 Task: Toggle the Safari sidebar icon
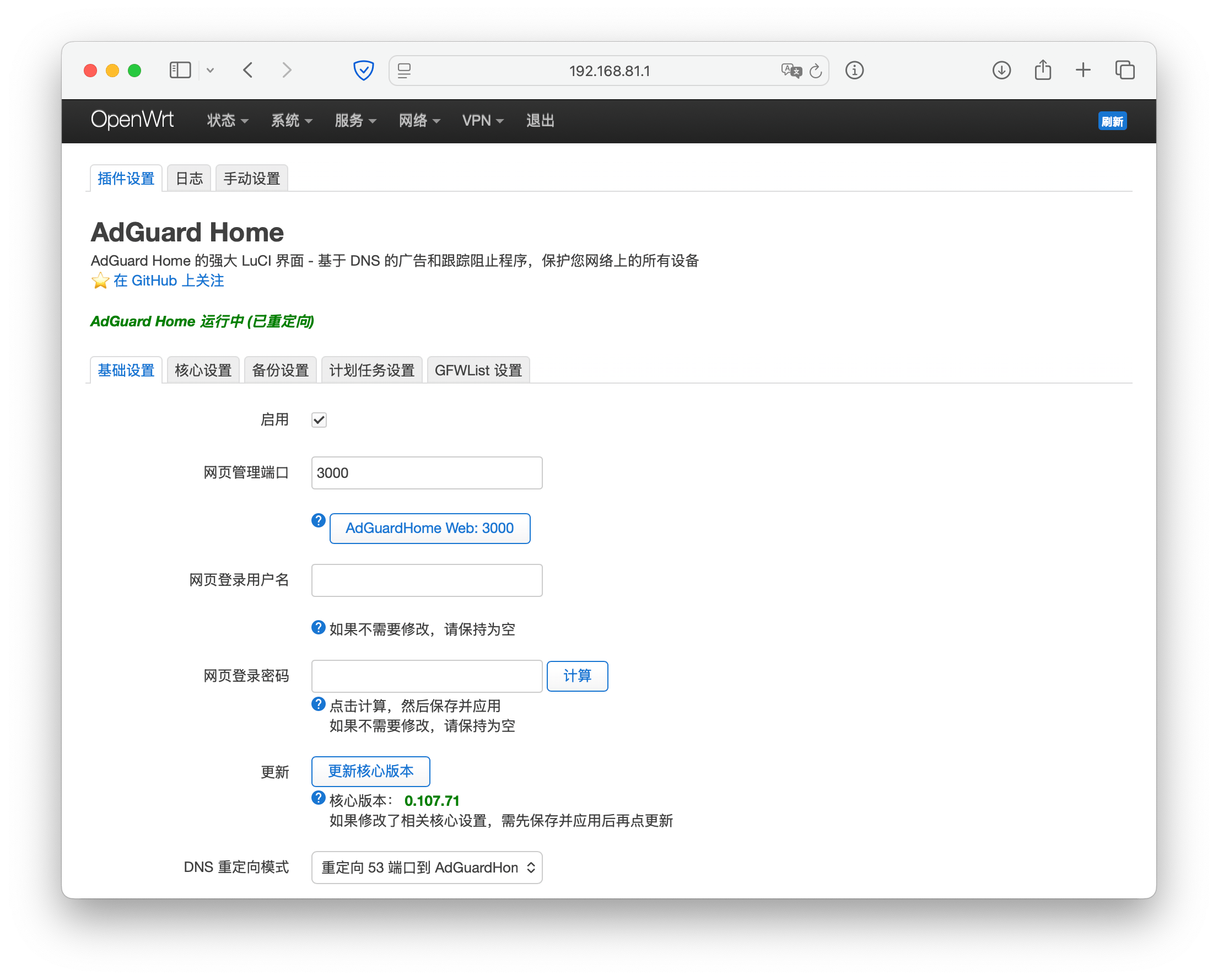180,70
